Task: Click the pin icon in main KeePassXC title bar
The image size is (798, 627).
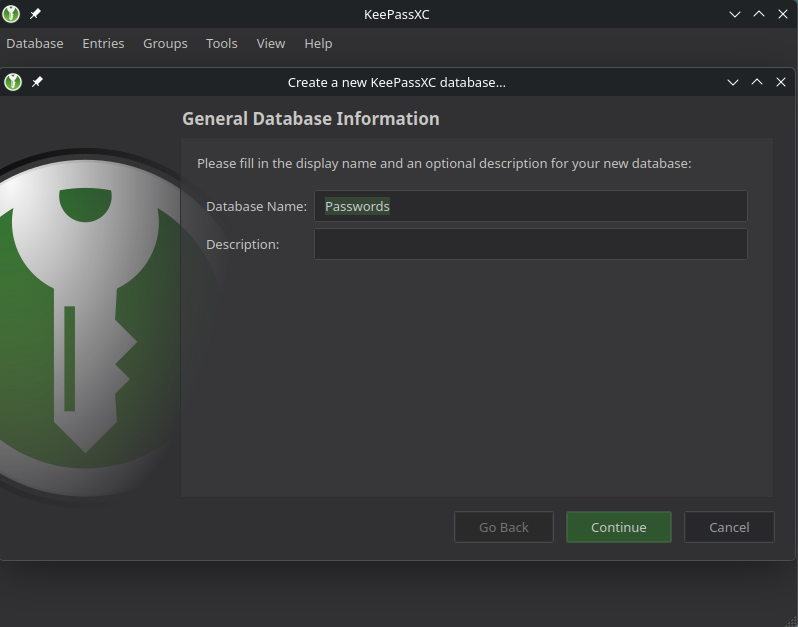Action: [35, 14]
